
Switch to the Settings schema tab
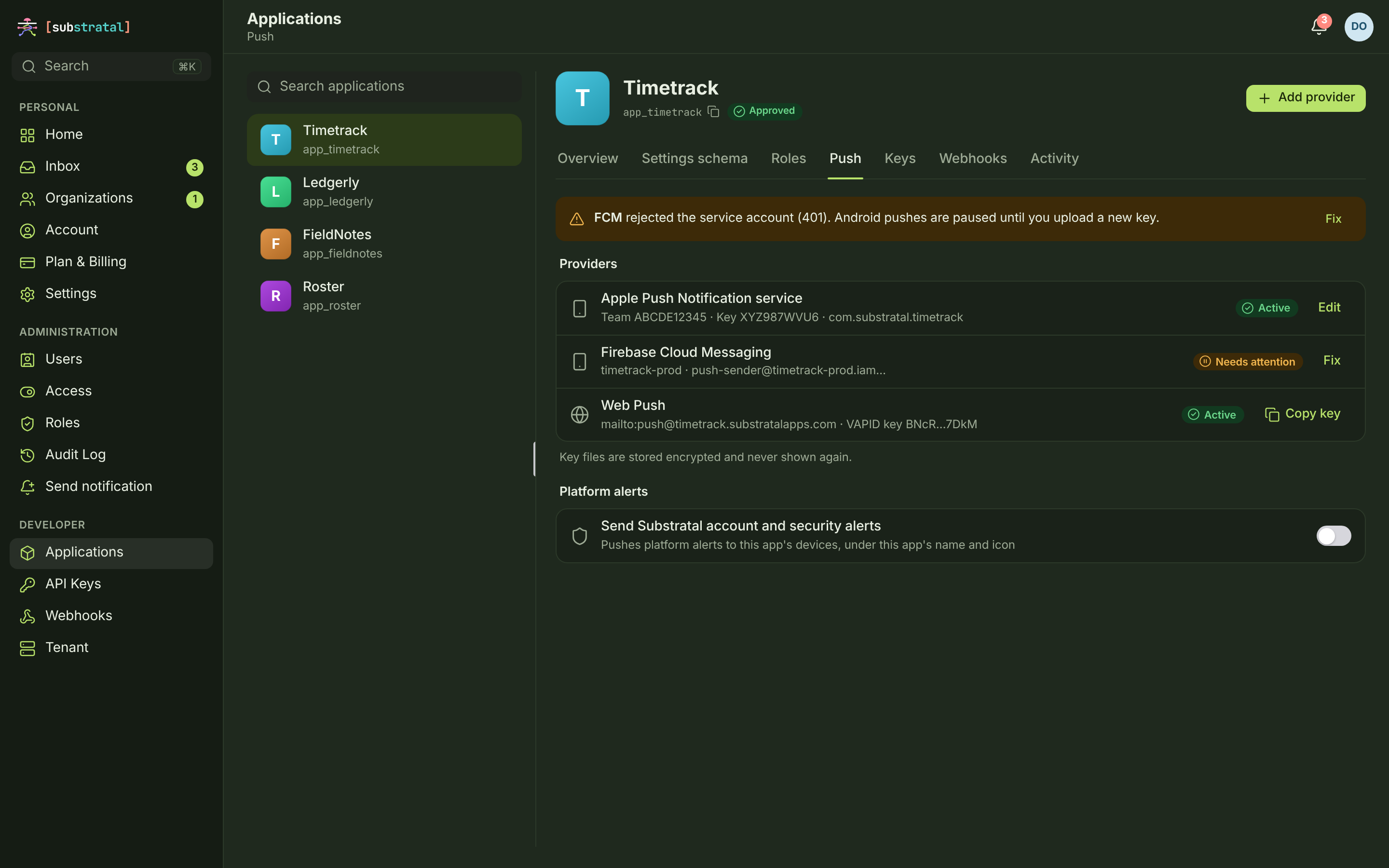[694, 159]
